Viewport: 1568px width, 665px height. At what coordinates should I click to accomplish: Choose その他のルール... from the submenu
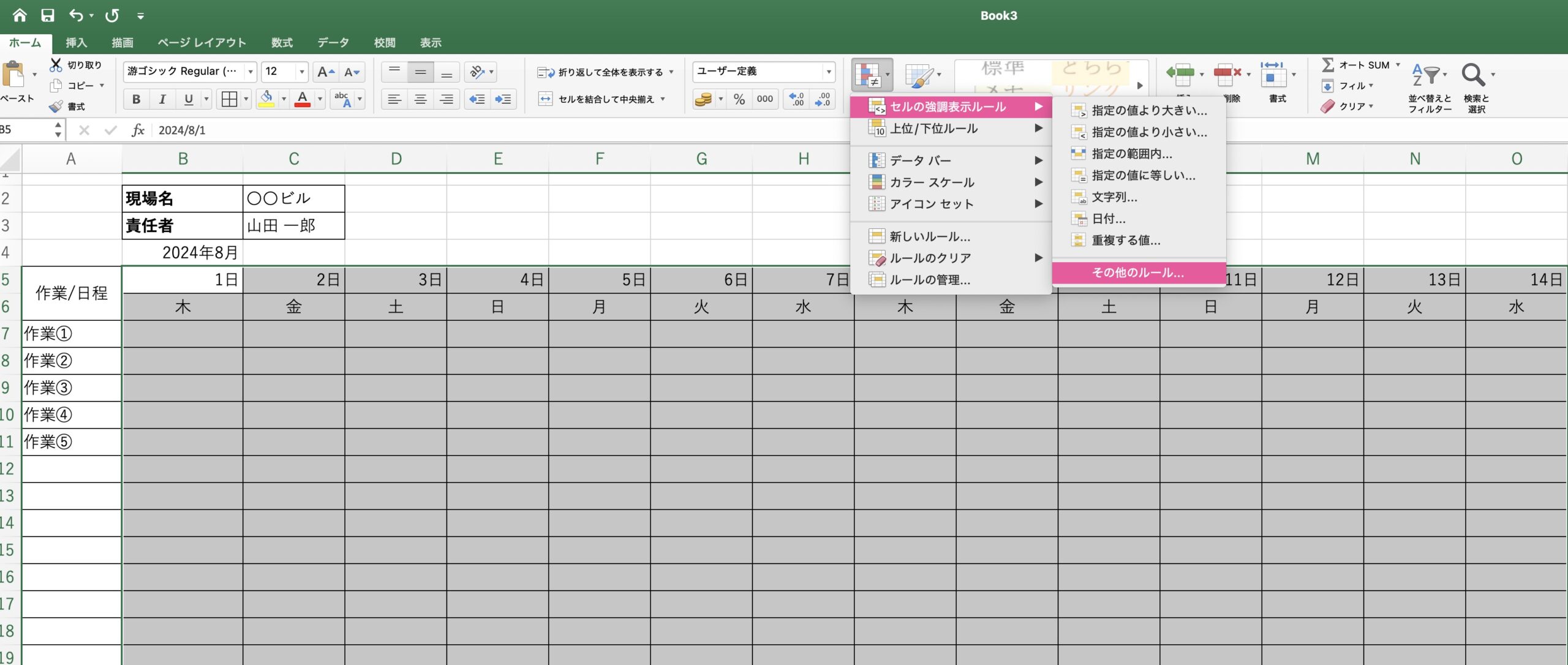click(x=1139, y=273)
